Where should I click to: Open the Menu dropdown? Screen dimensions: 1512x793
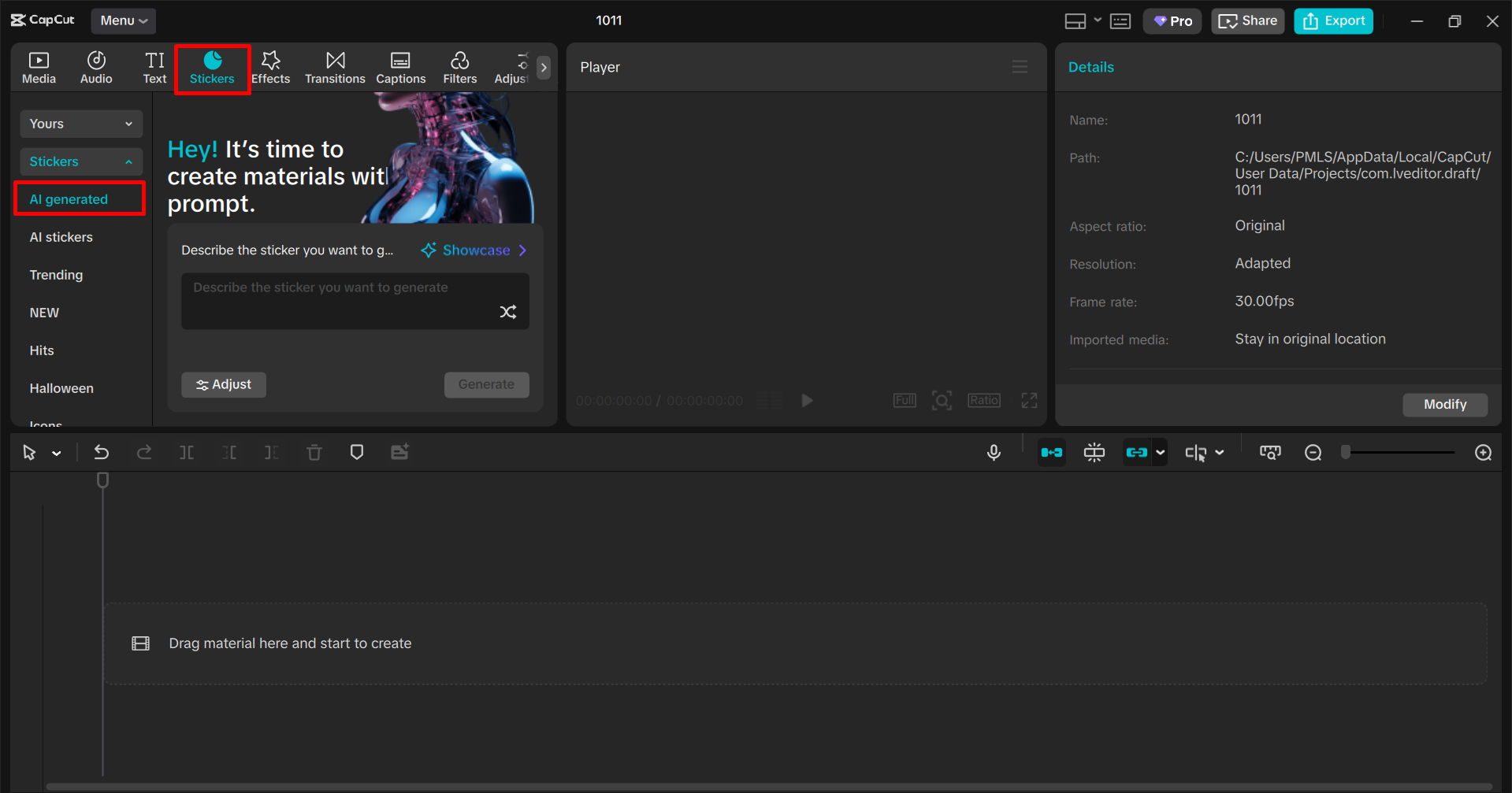tap(124, 20)
